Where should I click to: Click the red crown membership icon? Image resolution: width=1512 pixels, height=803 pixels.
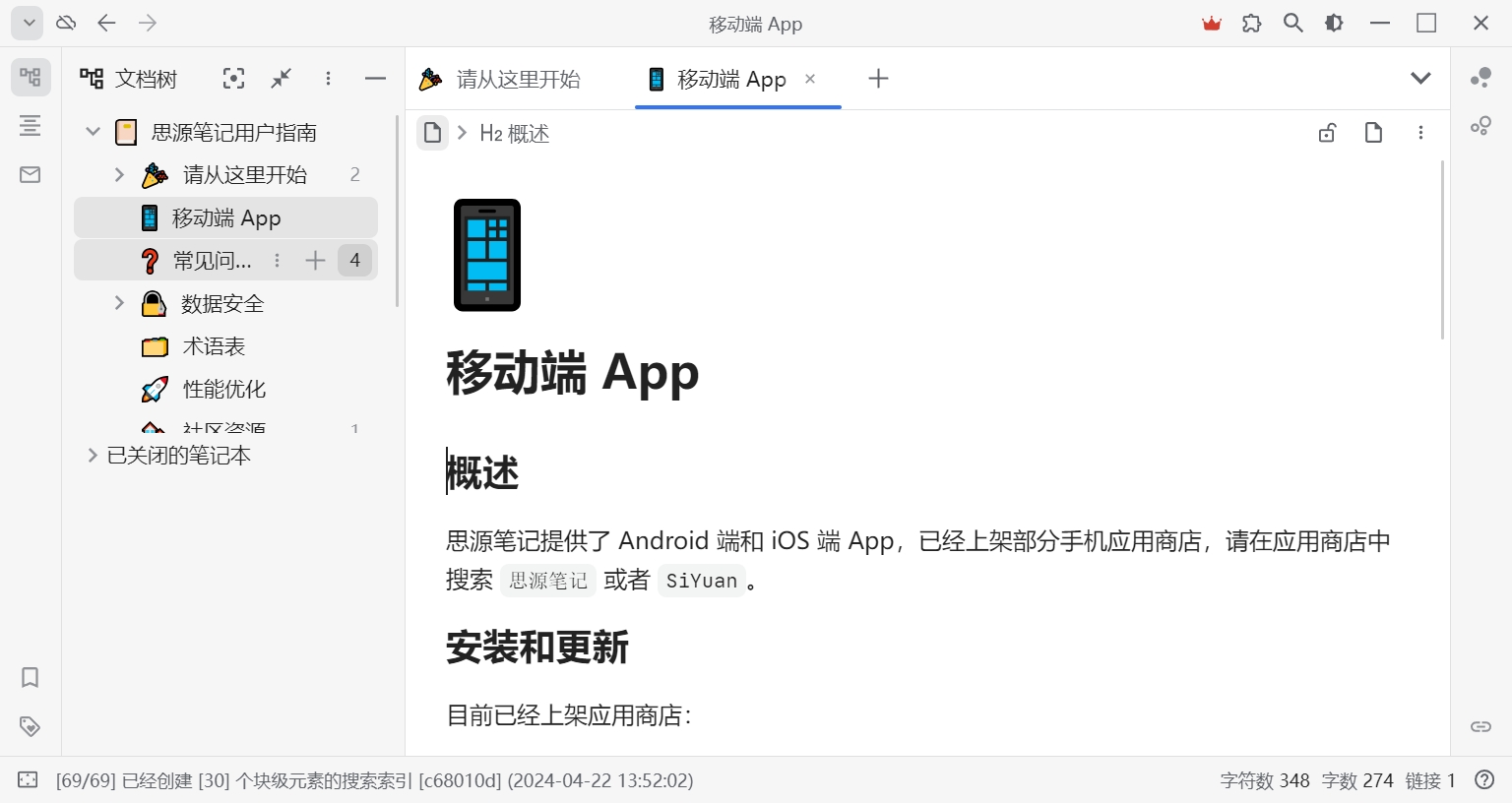(1212, 24)
